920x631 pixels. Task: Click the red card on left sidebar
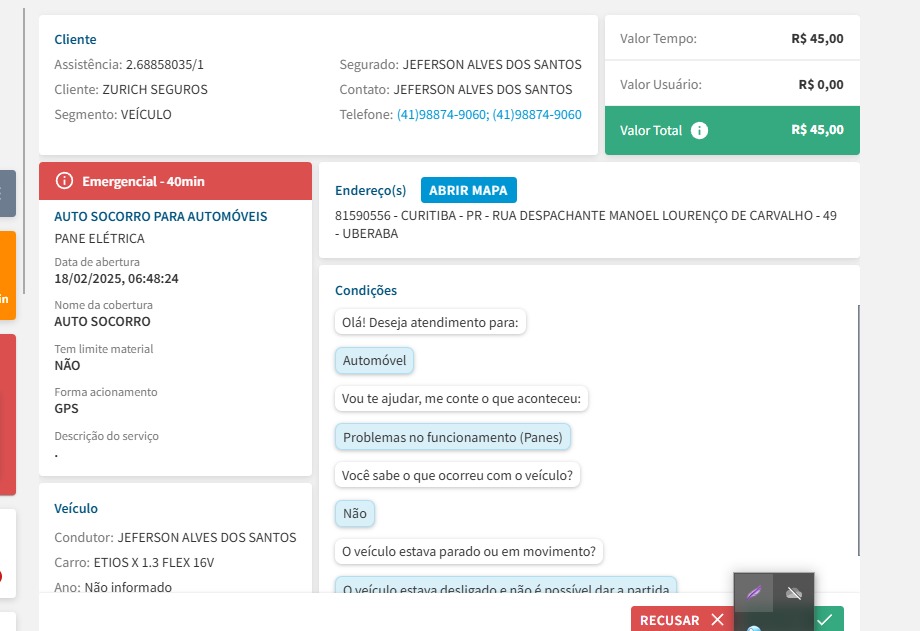point(7,414)
